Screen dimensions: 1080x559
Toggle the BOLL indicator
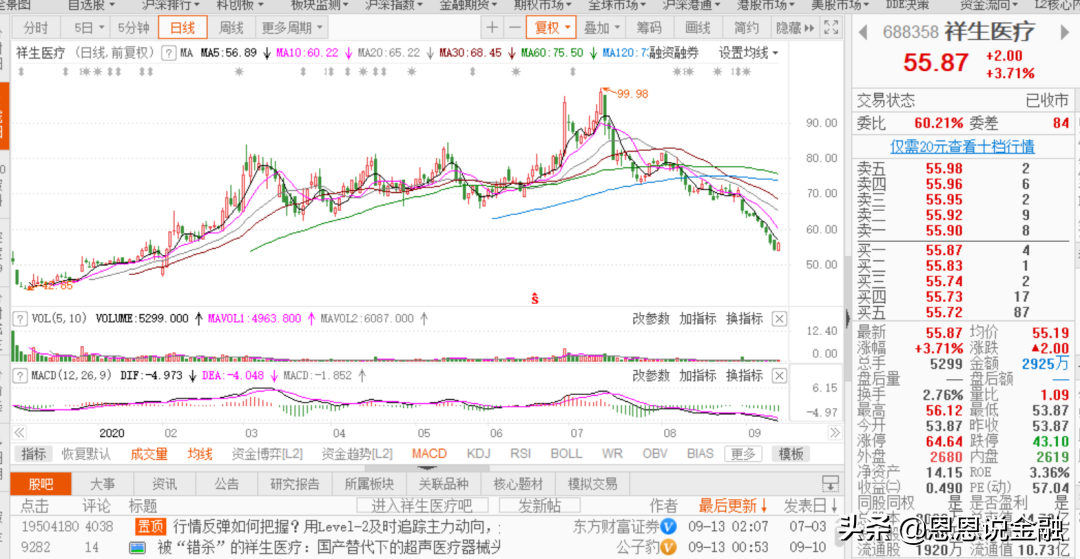click(x=566, y=454)
